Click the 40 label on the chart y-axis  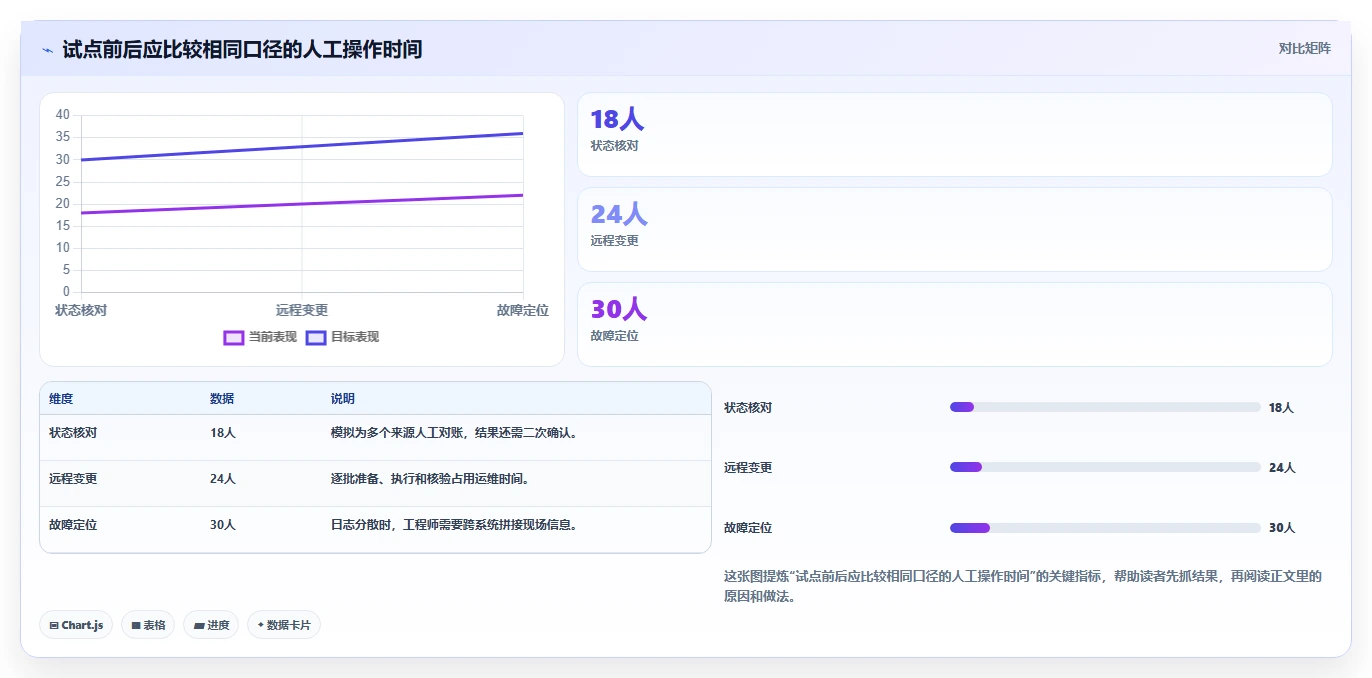click(63, 115)
